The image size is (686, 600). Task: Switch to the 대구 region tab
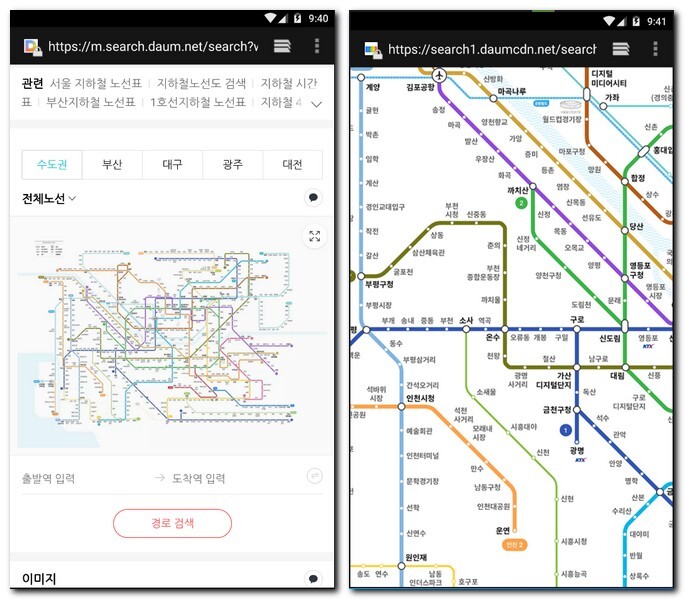click(x=172, y=165)
